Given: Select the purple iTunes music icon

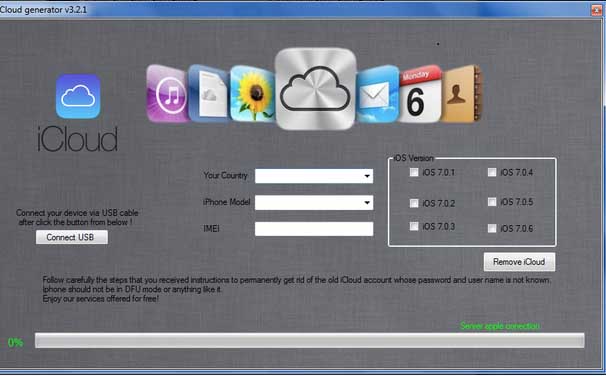Looking at the screenshot, I should 168,94.
